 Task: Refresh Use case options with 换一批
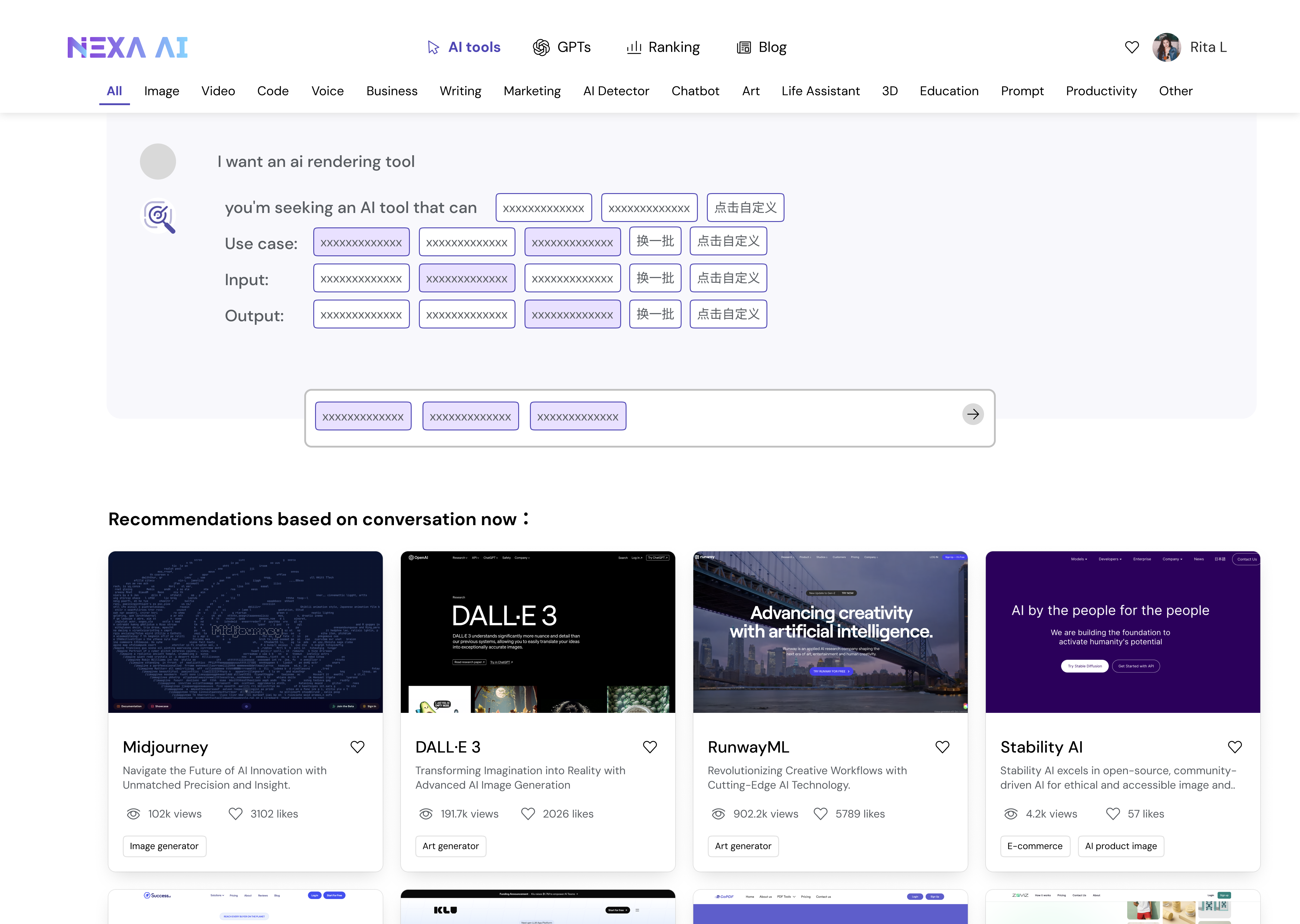coord(655,241)
